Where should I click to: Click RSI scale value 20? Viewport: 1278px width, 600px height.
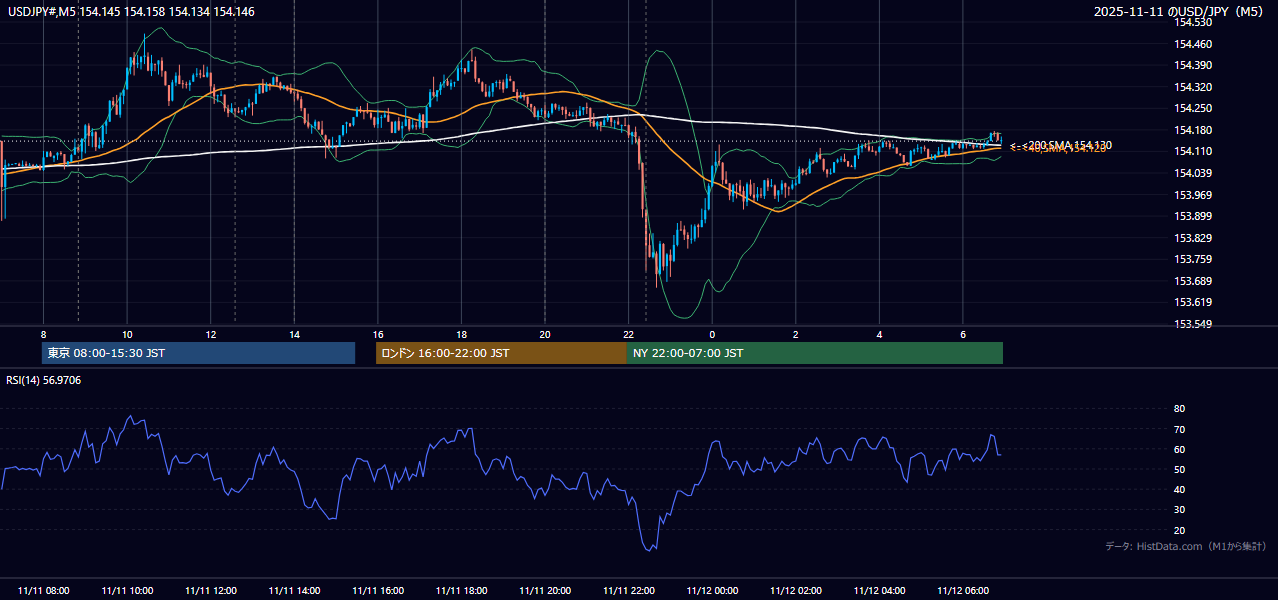(x=1179, y=530)
